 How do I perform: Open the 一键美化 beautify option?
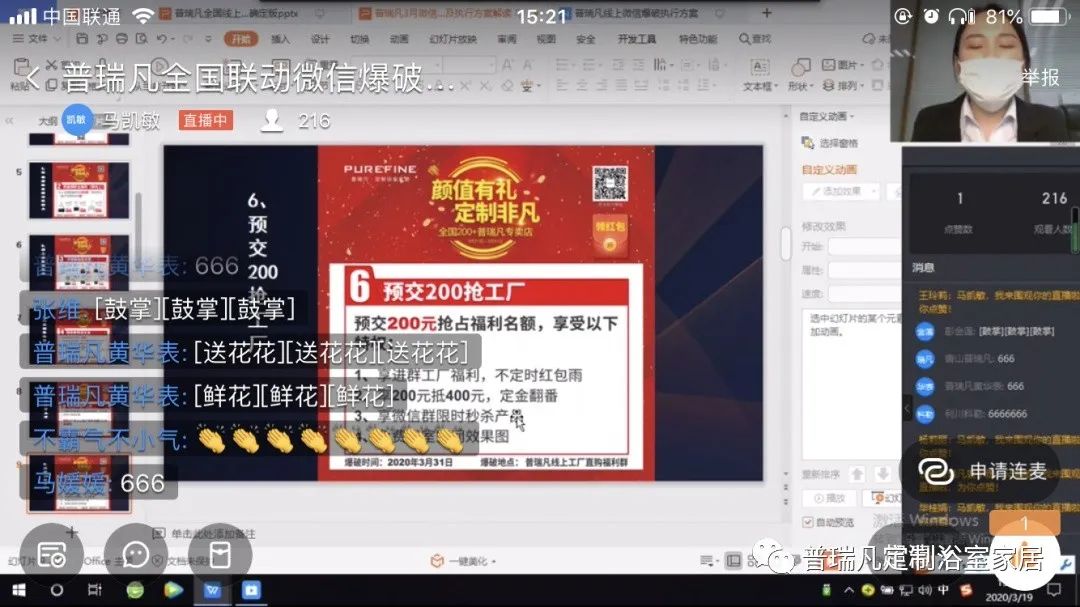pyautogui.click(x=462, y=562)
